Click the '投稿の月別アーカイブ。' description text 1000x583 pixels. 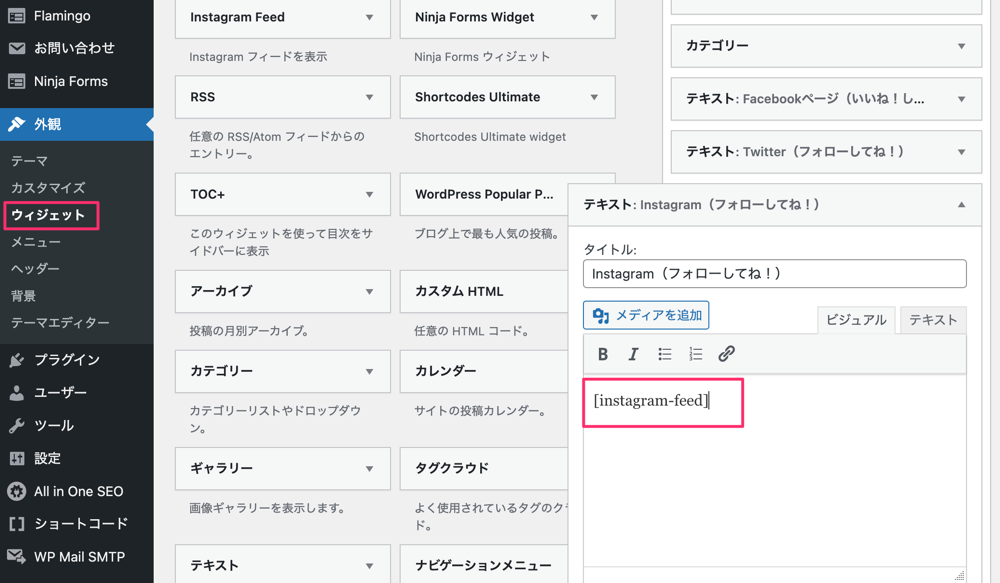click(x=249, y=331)
